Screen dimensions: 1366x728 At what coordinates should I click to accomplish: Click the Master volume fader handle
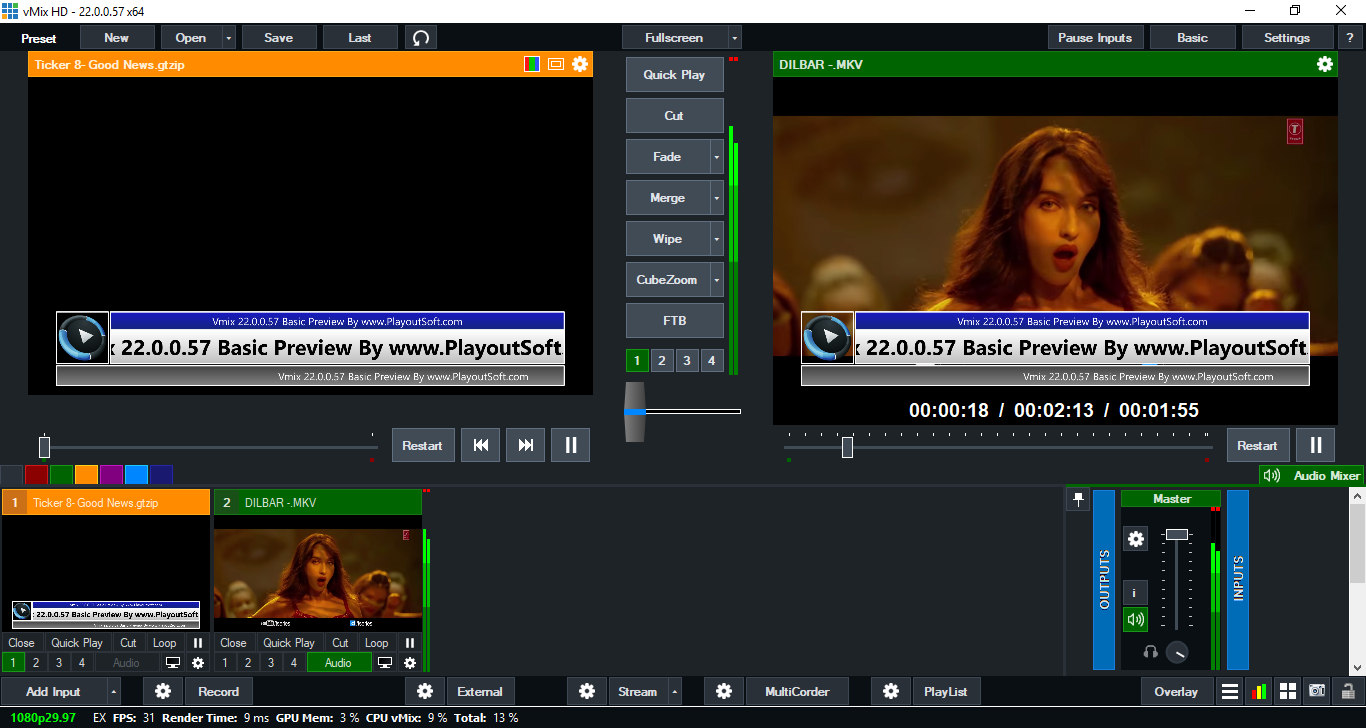tap(1177, 535)
